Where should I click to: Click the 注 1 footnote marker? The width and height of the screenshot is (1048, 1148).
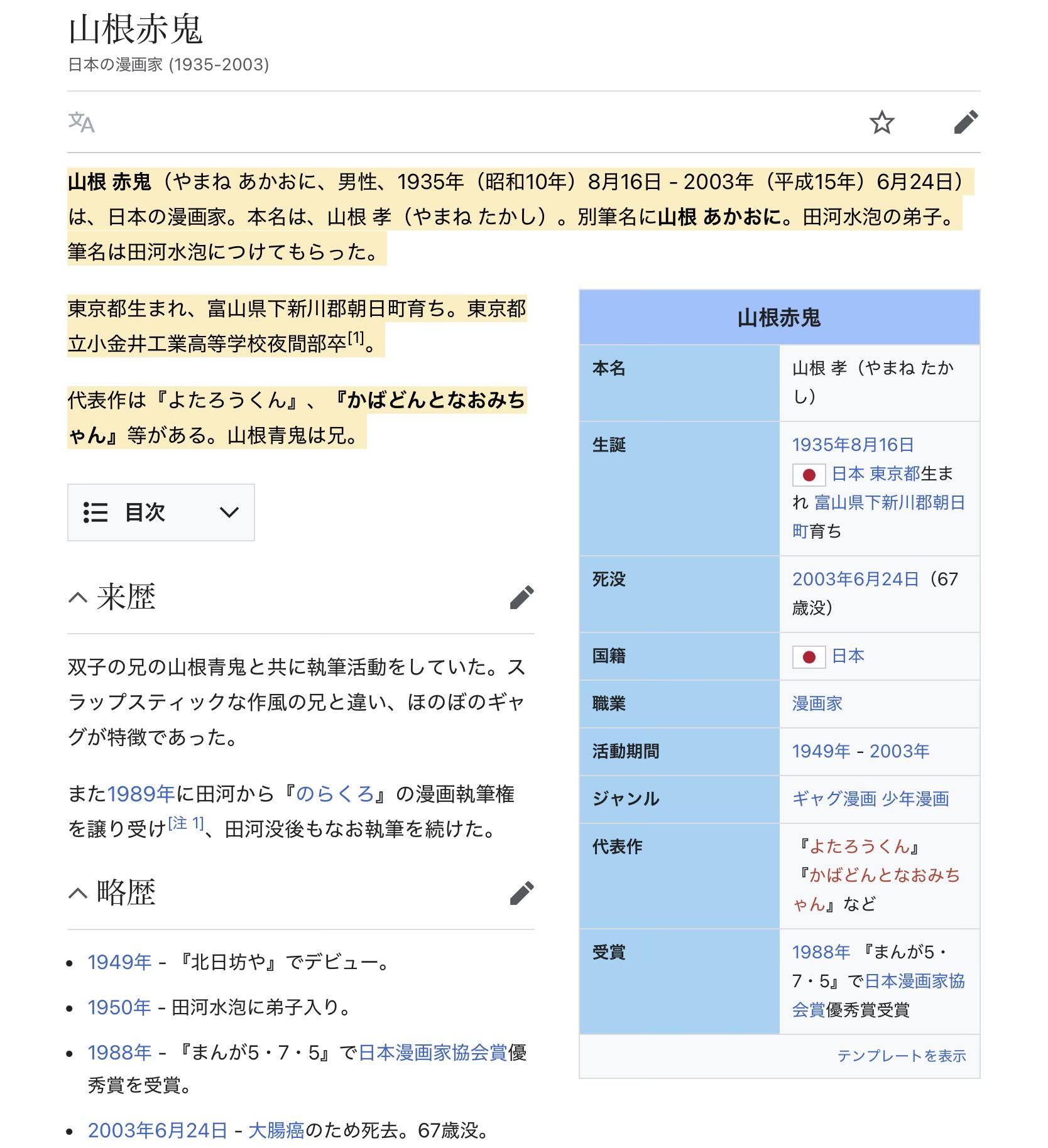186,823
